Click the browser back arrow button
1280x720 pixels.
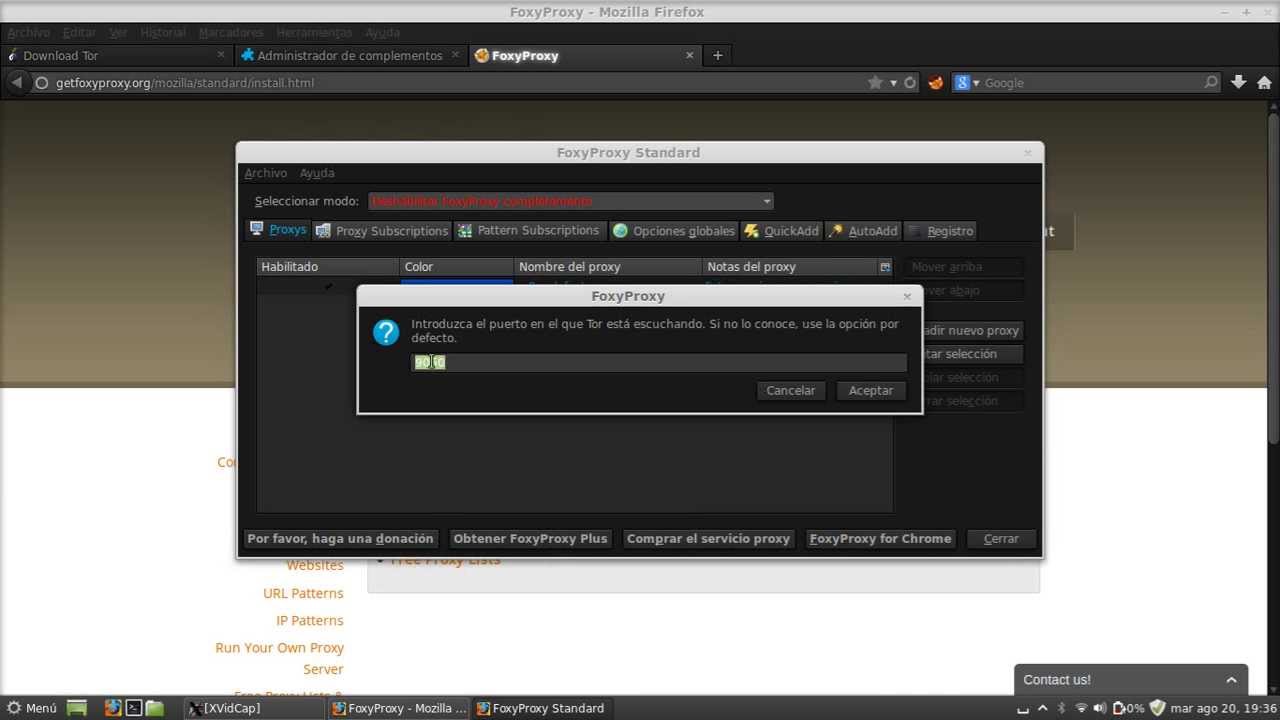tap(16, 83)
